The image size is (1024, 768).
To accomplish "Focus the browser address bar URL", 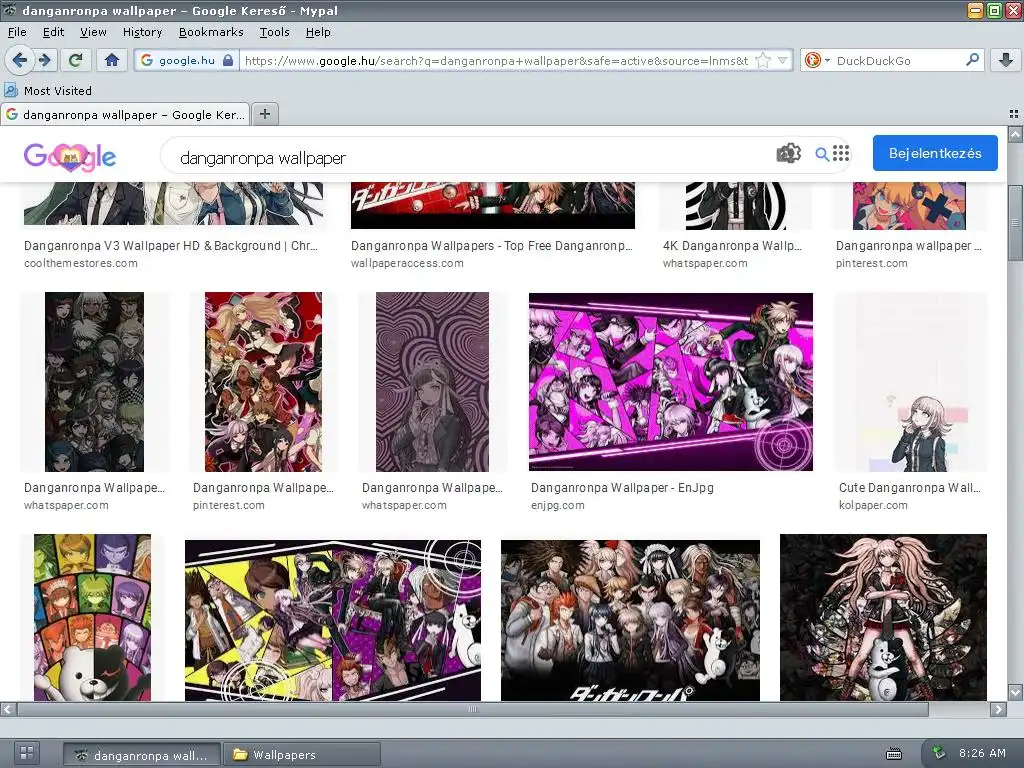I will (496, 61).
